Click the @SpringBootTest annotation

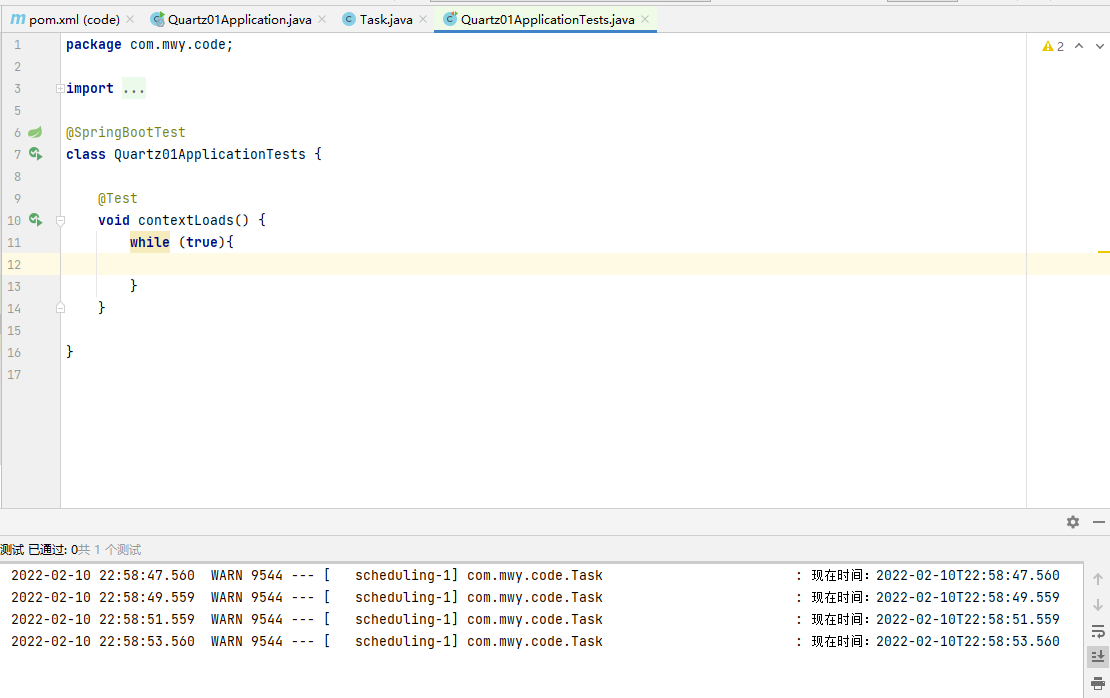point(125,132)
